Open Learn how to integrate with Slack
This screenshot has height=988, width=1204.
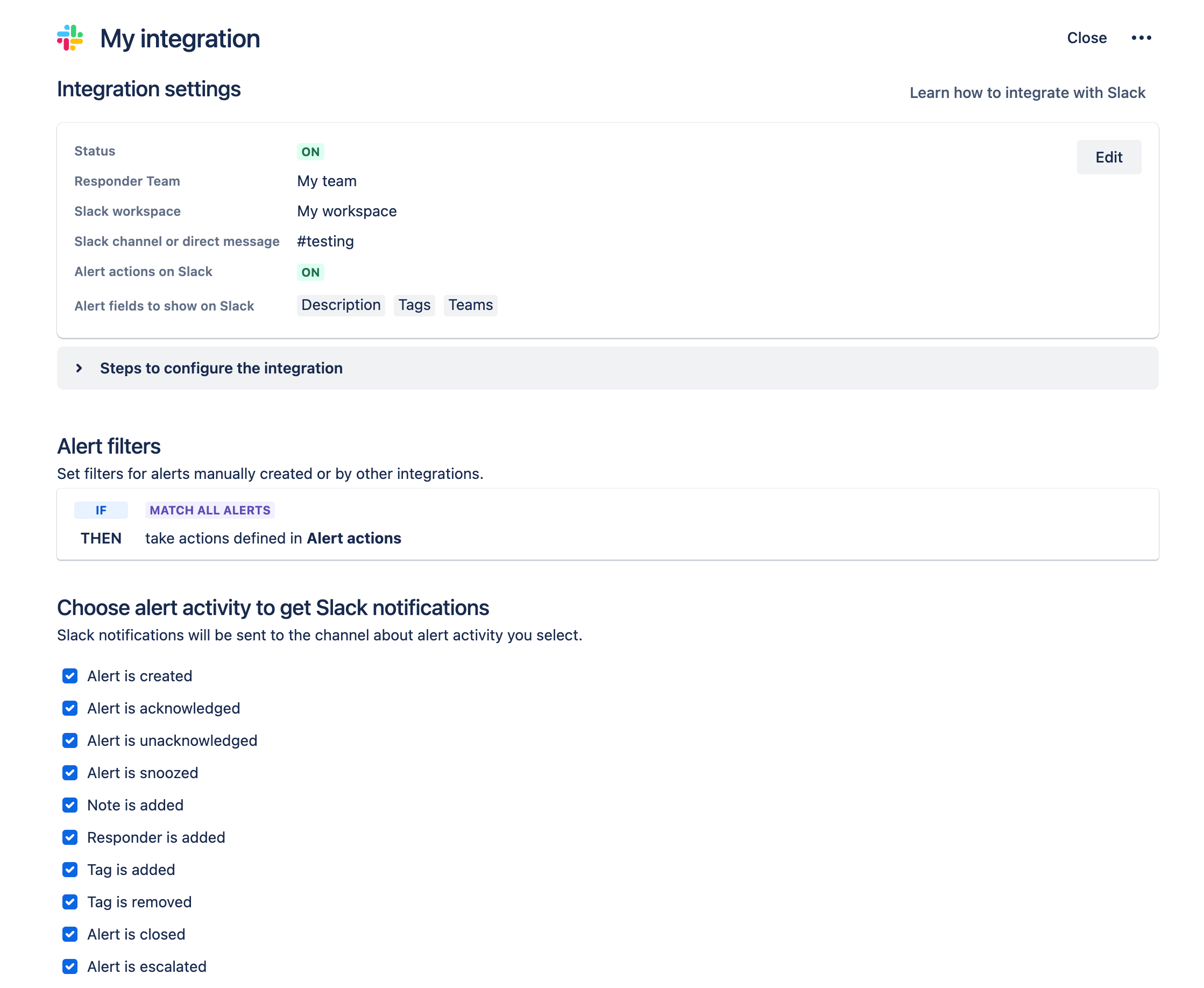point(1028,92)
